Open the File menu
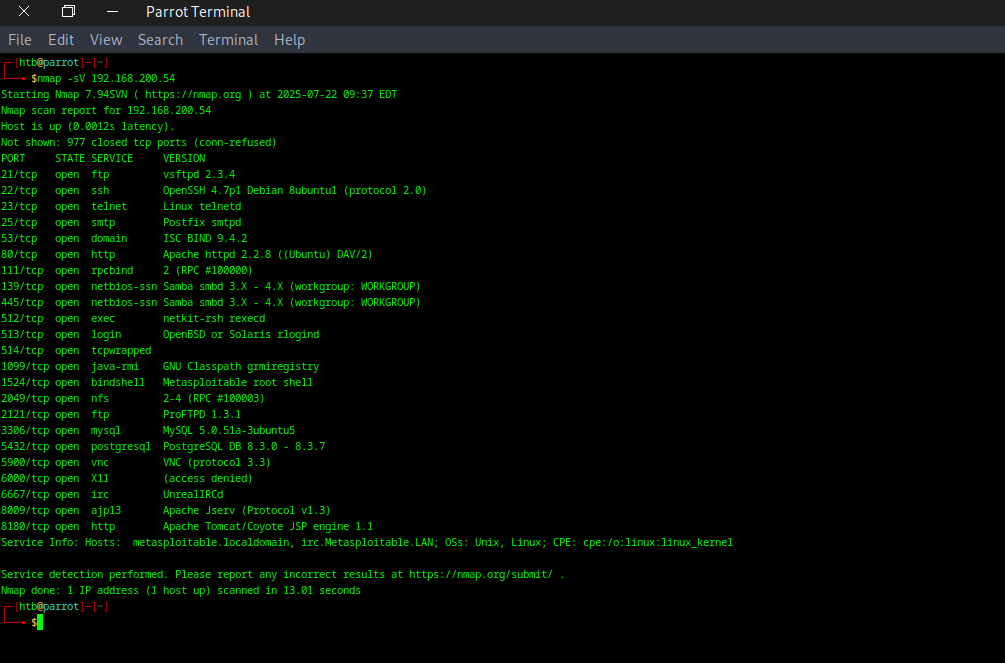 tap(20, 40)
